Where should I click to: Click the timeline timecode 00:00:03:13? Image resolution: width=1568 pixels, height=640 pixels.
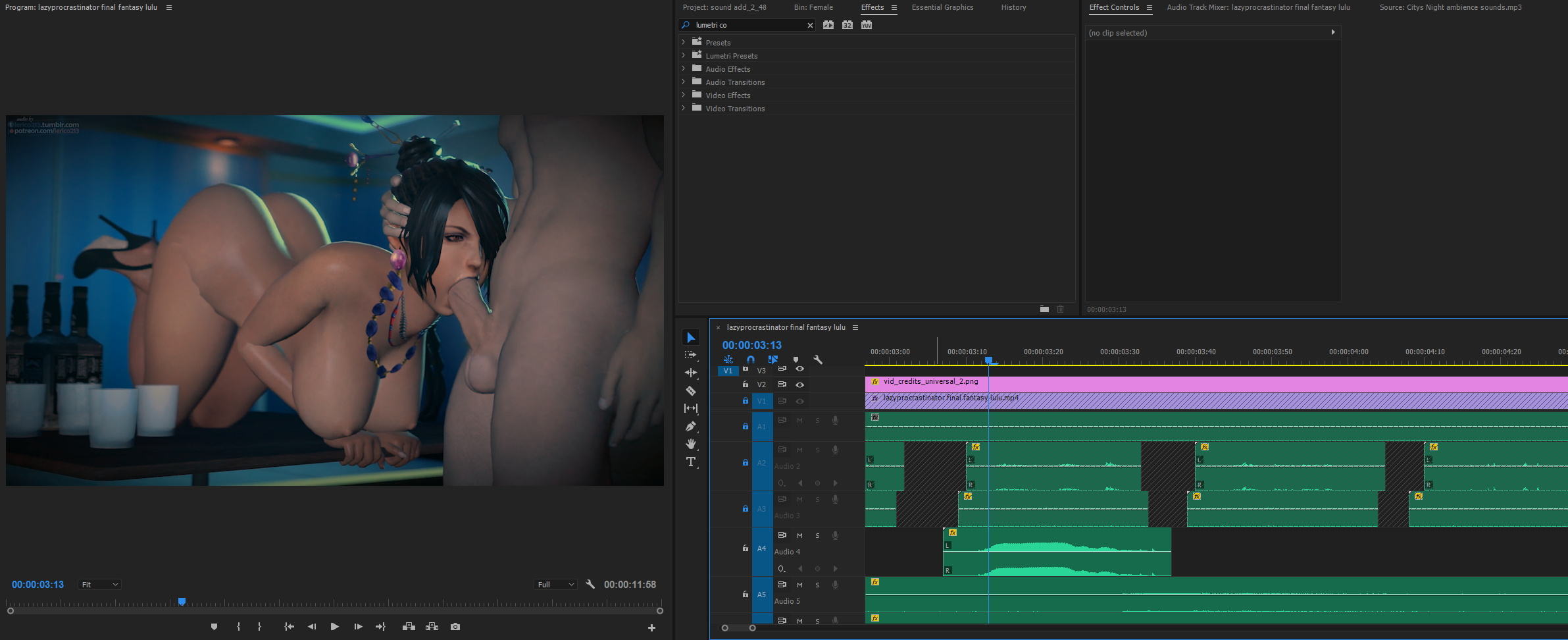pyautogui.click(x=752, y=345)
